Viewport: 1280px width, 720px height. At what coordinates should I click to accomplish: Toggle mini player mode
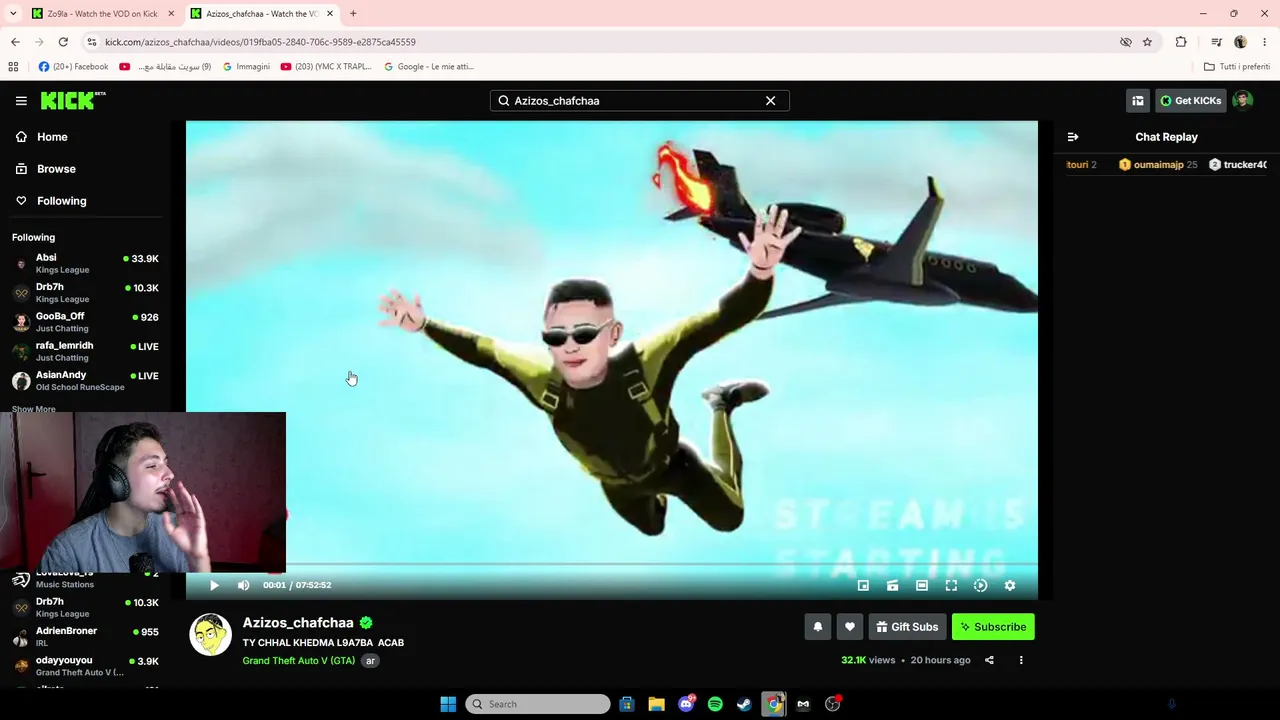click(x=863, y=585)
